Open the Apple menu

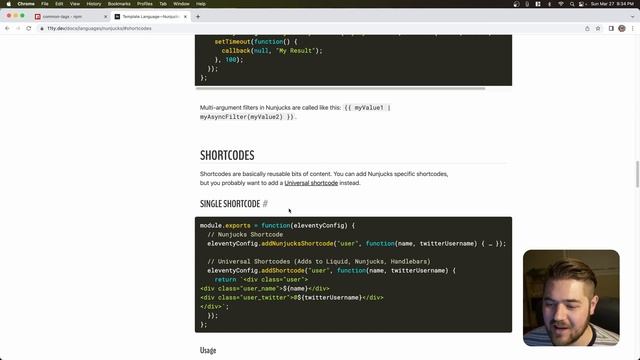9,4
